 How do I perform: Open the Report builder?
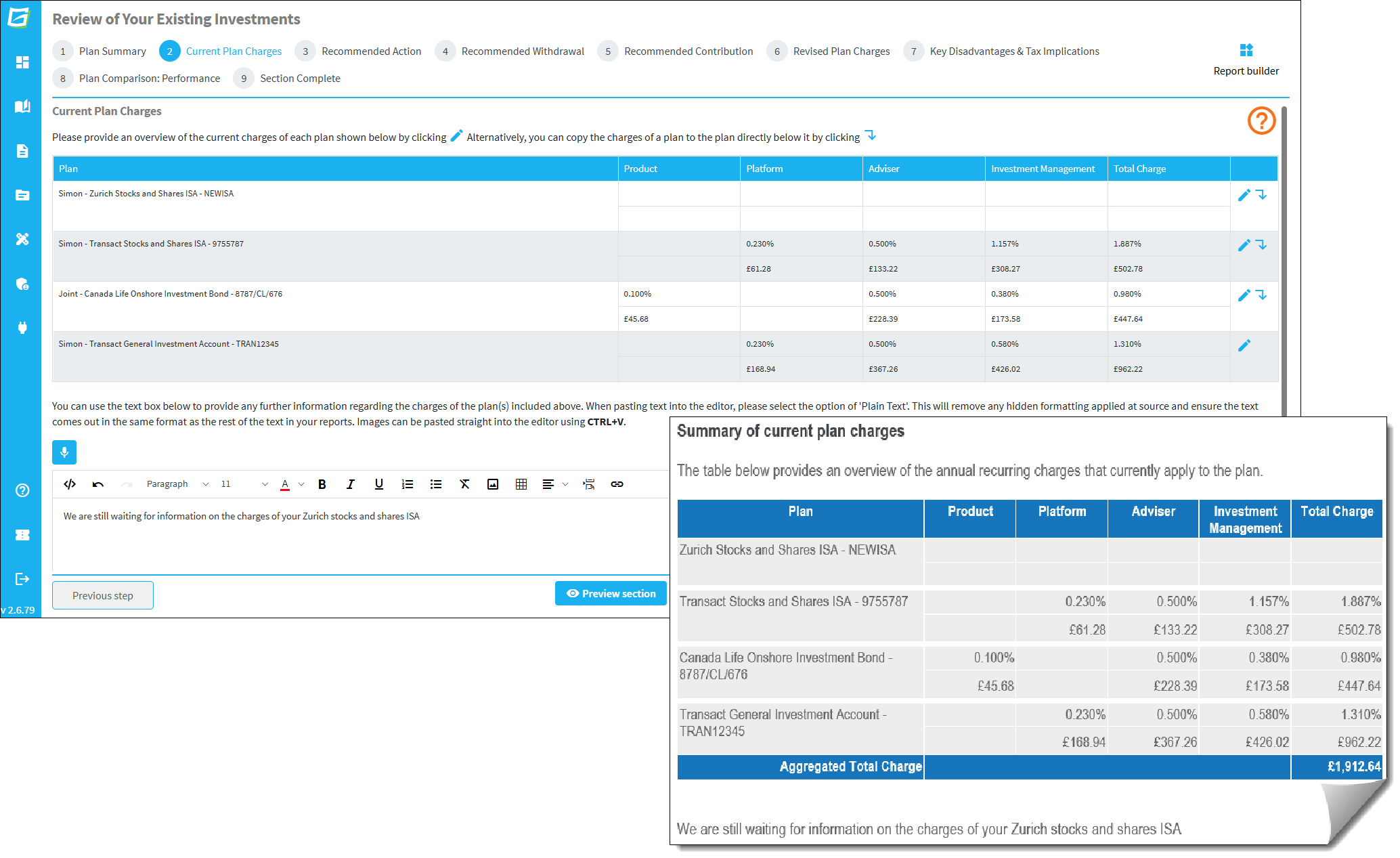(x=1246, y=59)
